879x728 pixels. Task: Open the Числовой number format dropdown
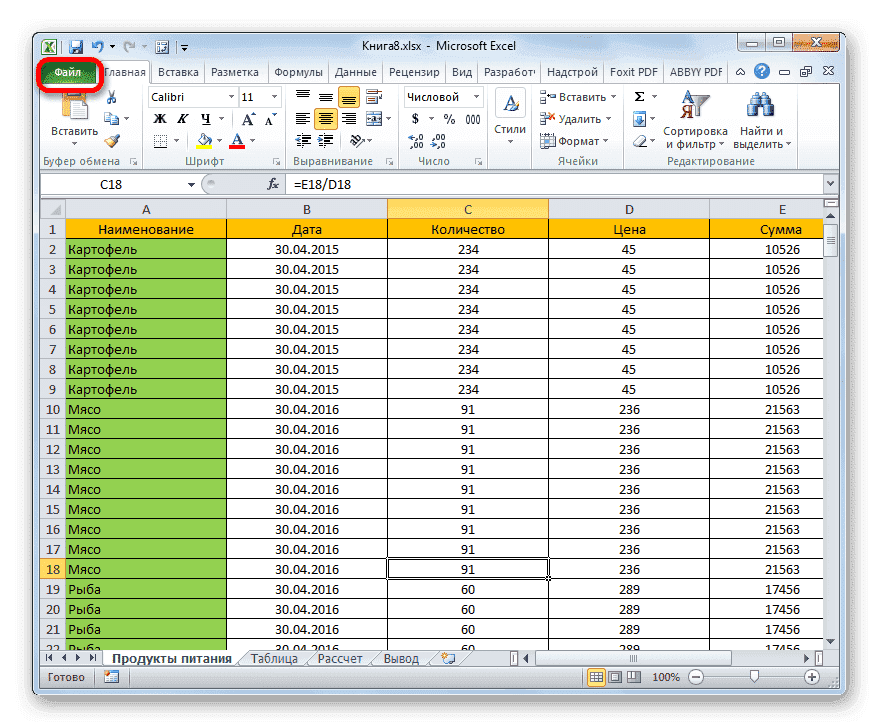476,96
